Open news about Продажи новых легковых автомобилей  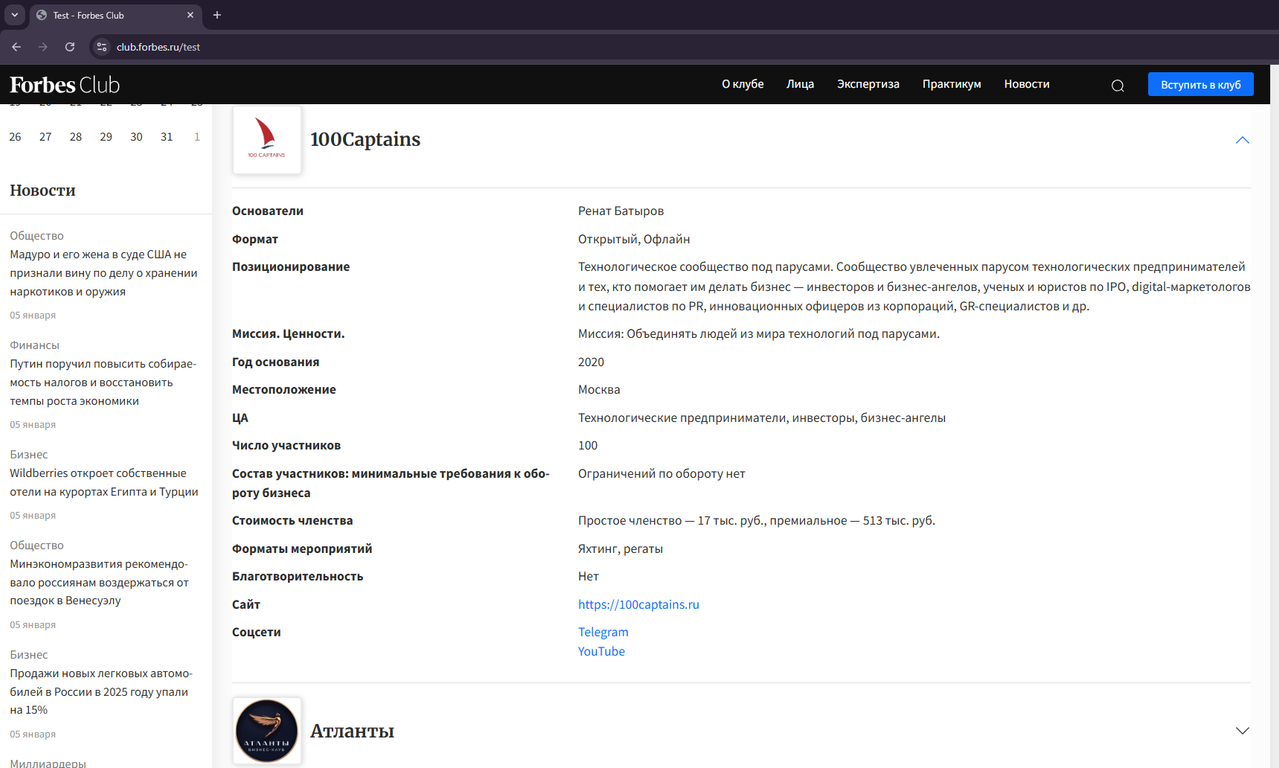101,692
